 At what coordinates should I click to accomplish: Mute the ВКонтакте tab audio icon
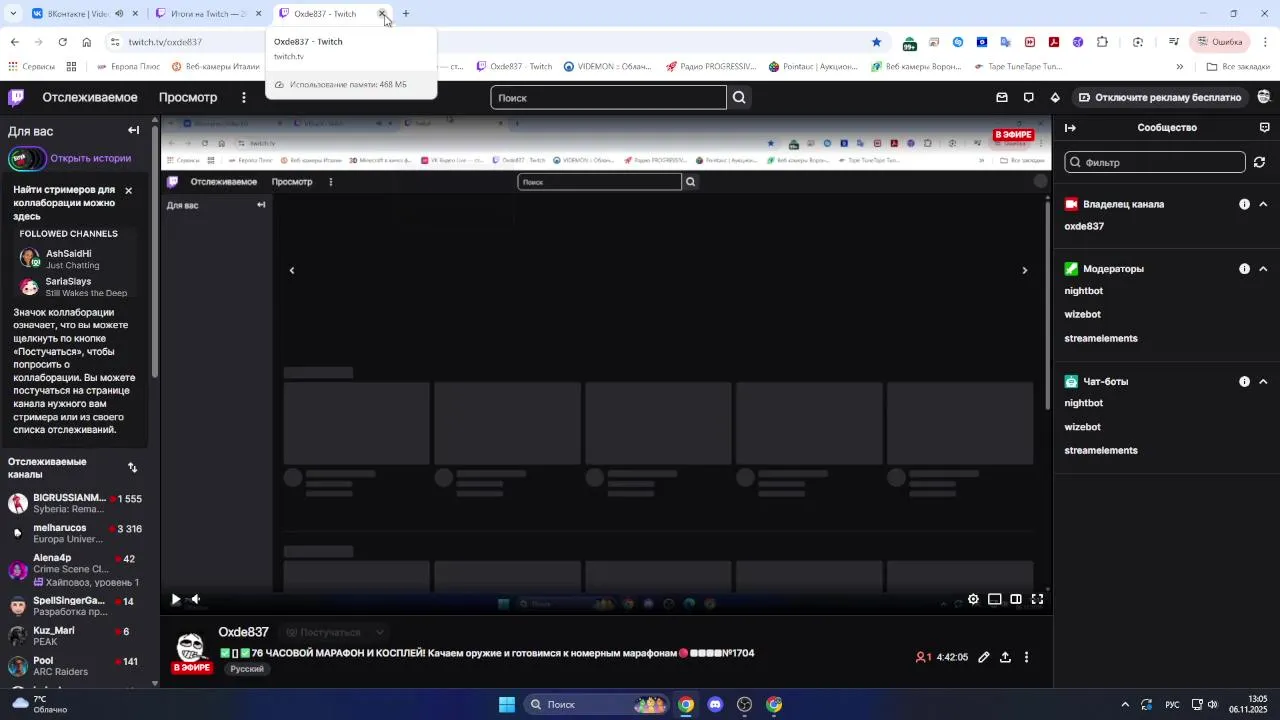pos(119,14)
